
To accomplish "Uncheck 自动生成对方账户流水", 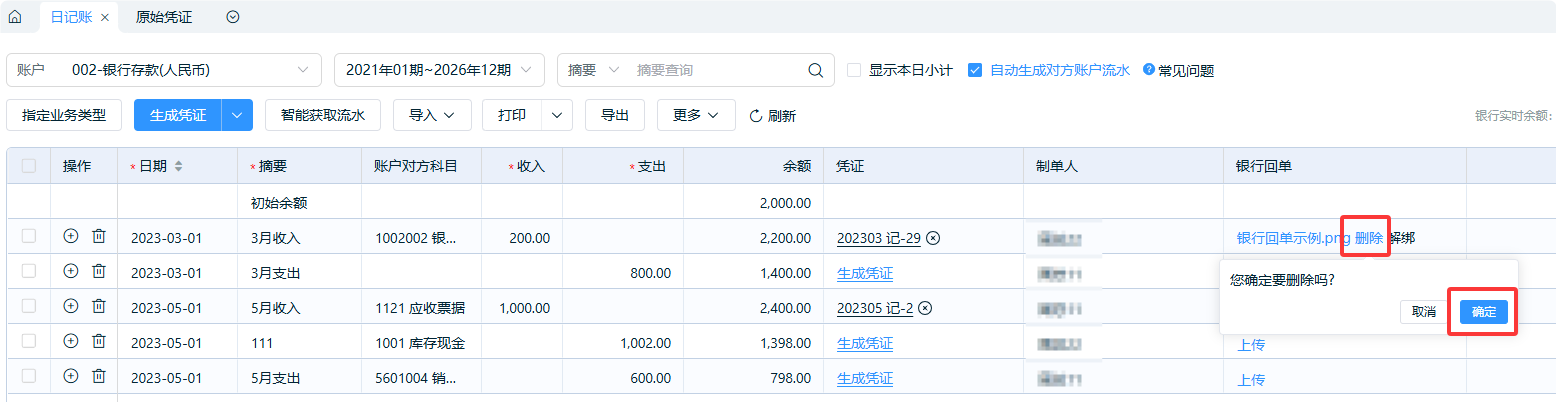I will coord(975,70).
